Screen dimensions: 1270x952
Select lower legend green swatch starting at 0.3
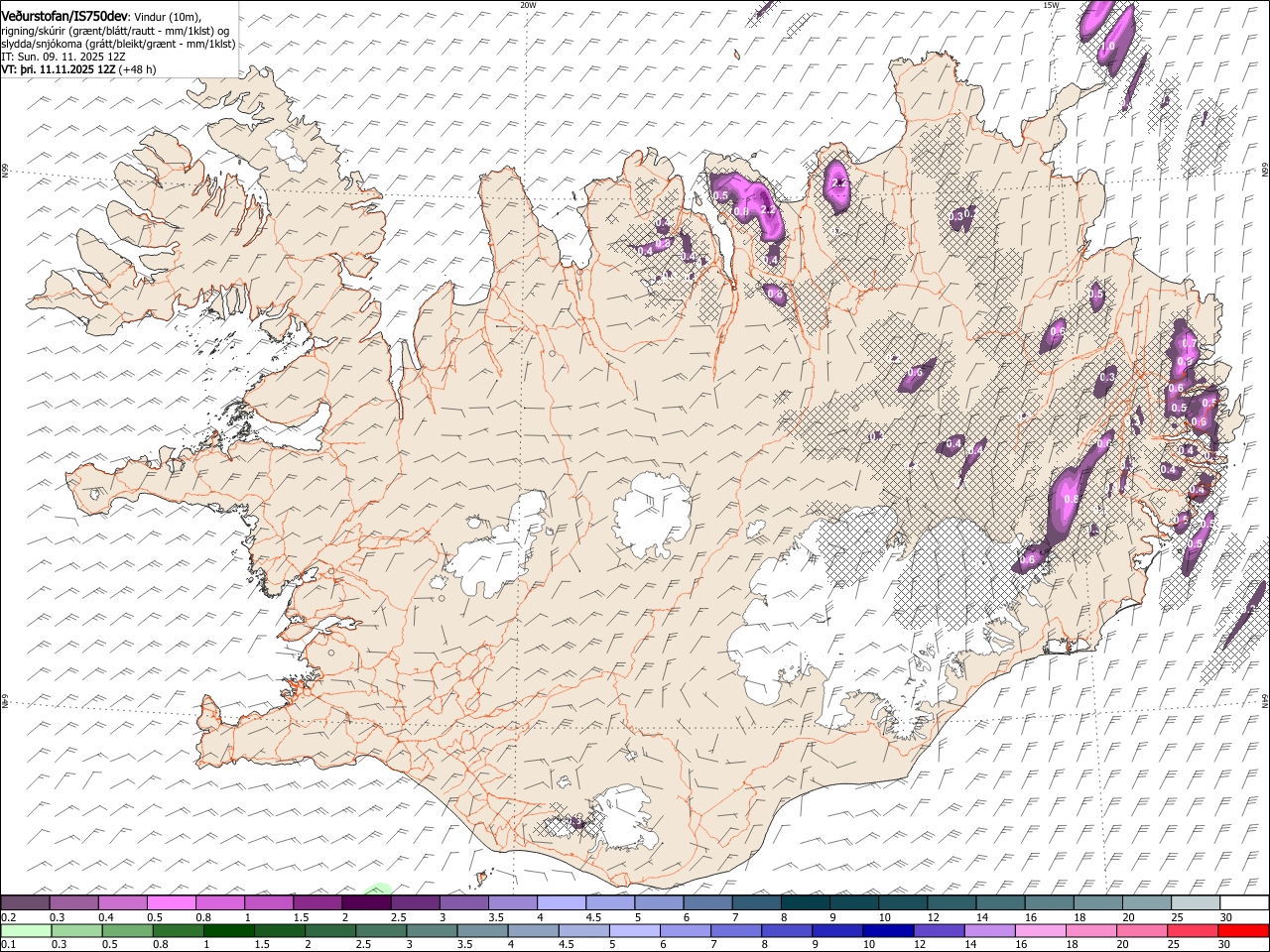[x=76, y=930]
